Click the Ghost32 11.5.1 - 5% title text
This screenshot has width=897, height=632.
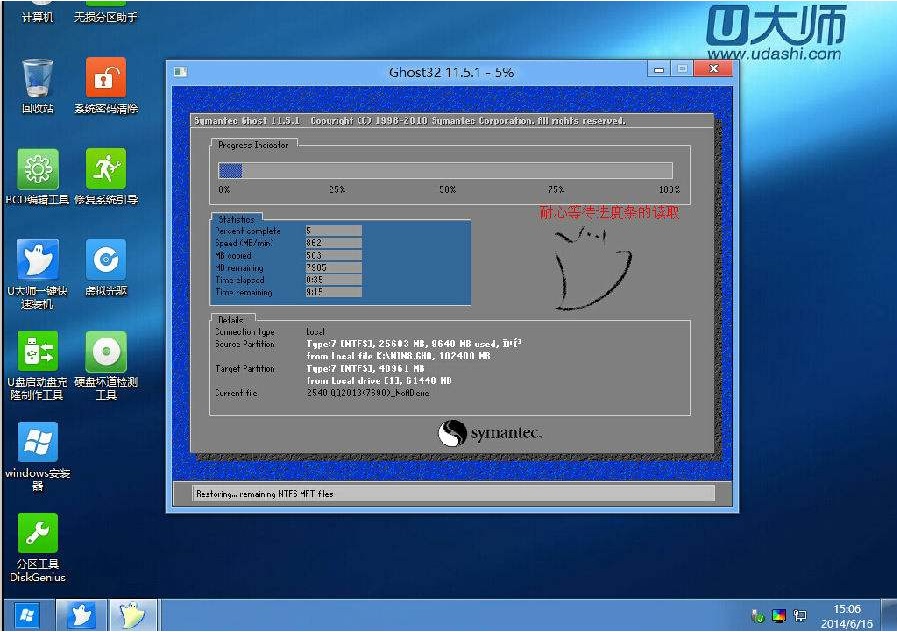[x=451, y=73]
